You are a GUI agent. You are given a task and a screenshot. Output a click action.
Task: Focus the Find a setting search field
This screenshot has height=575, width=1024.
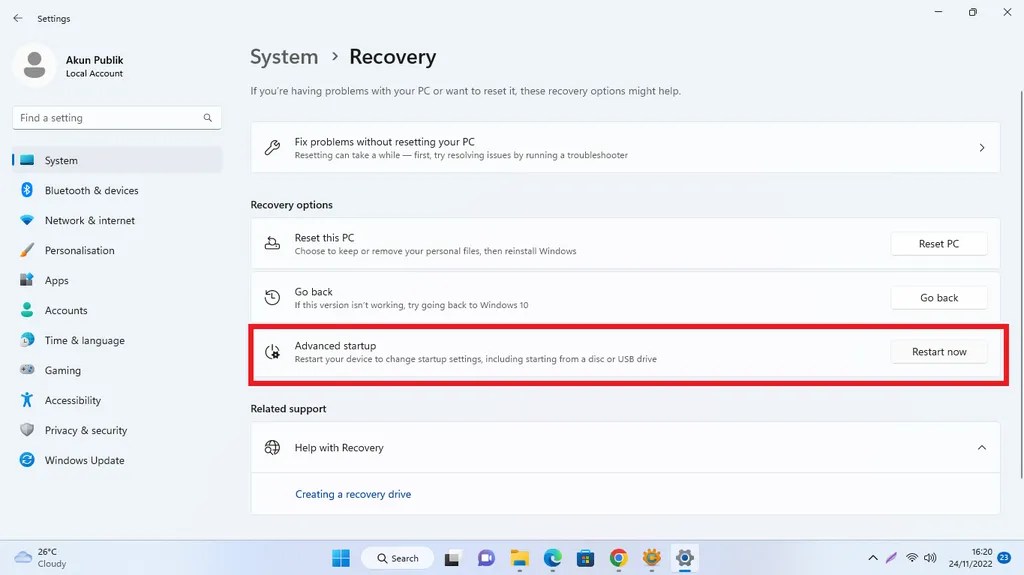(x=117, y=118)
